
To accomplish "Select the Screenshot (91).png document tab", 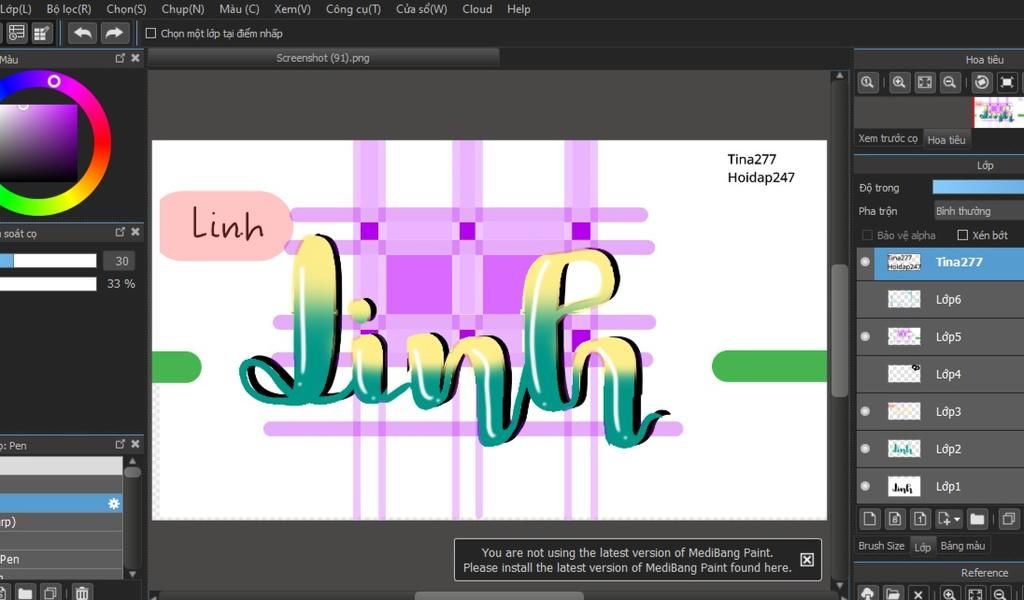I will [323, 58].
